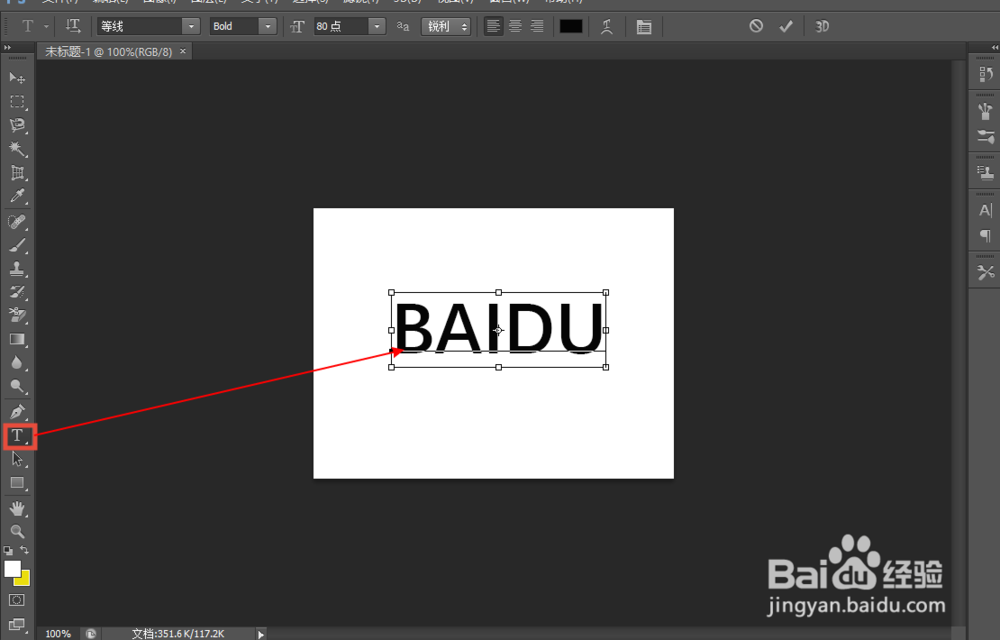
Task: Open the Character panel icon
Action: tap(985, 210)
